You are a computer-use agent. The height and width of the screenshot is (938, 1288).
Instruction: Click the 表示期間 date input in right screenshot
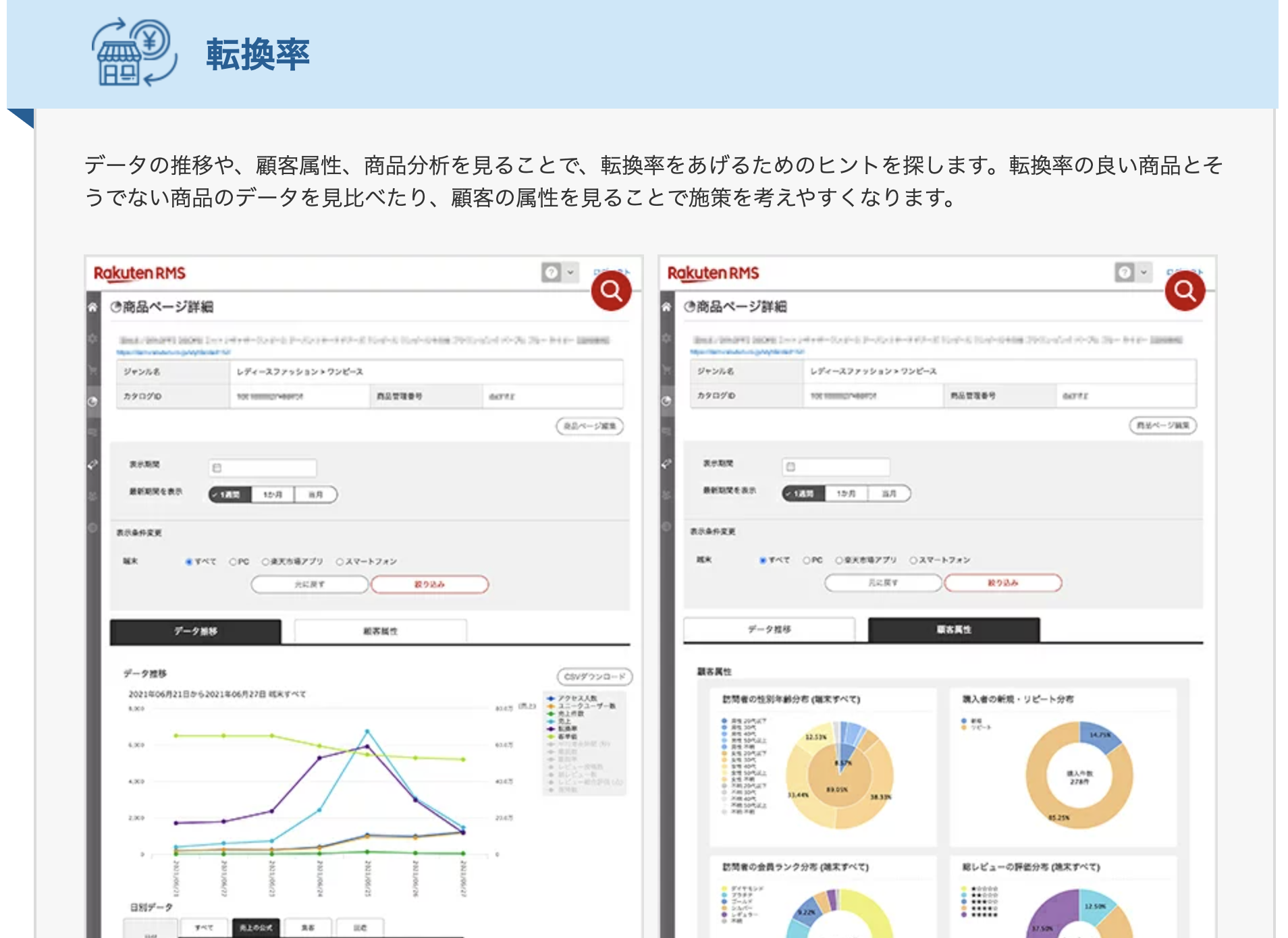(x=836, y=466)
